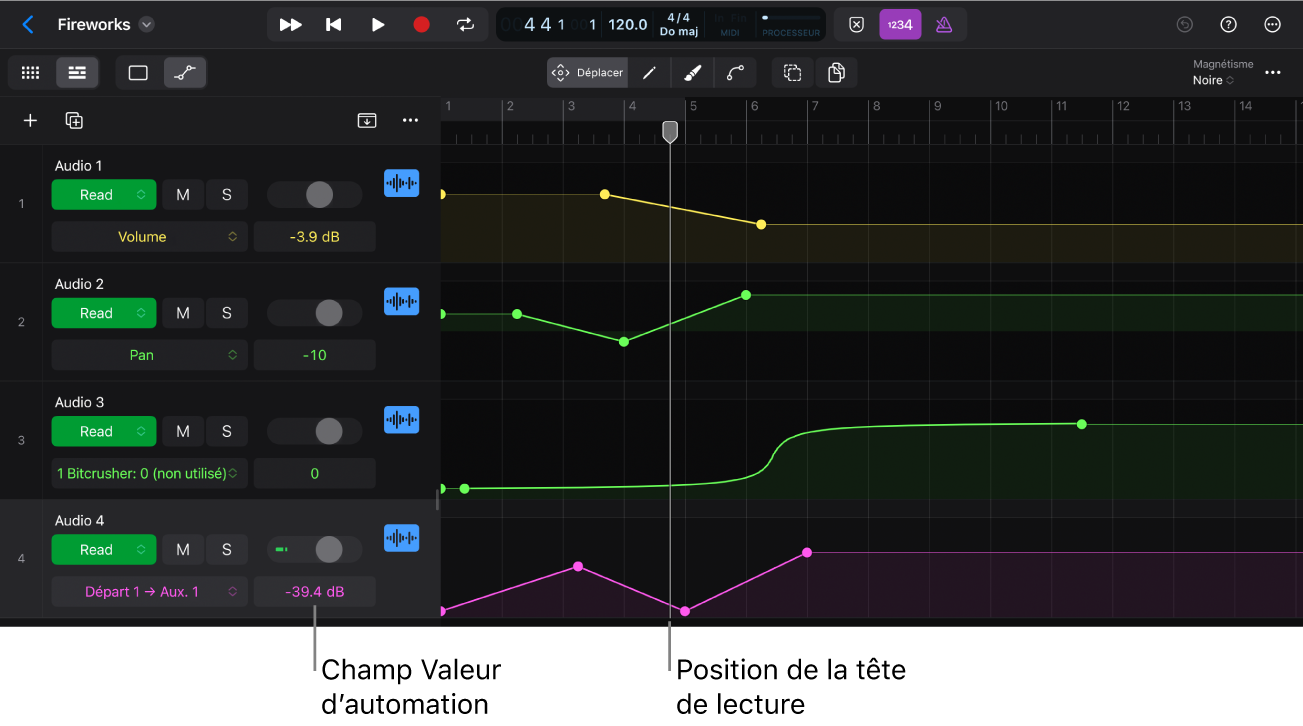Solo the Audio 4 track
1303x726 pixels.
[x=227, y=549]
